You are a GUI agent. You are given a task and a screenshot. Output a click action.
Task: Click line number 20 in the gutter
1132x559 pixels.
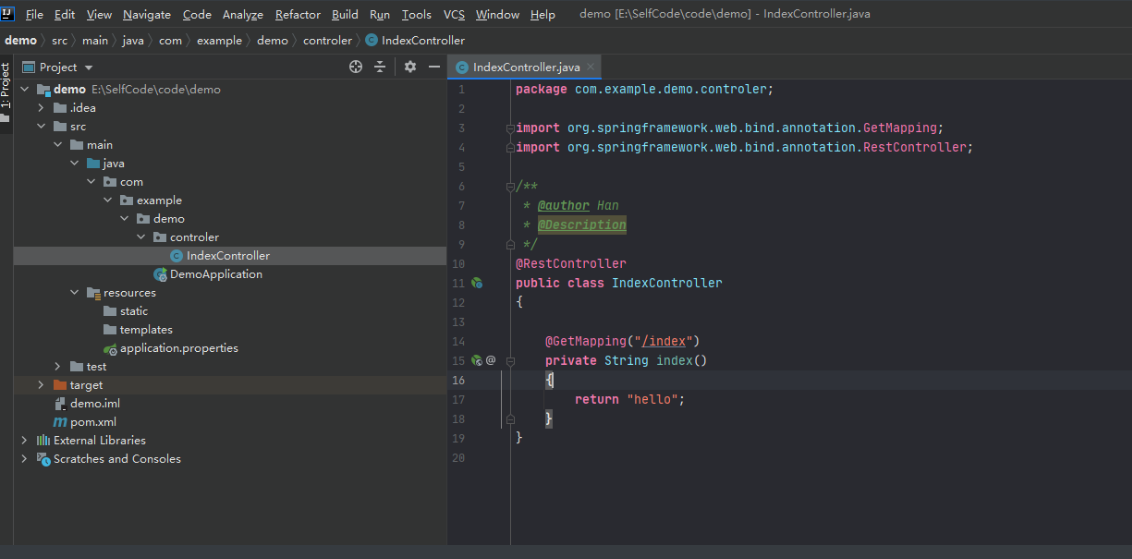458,458
